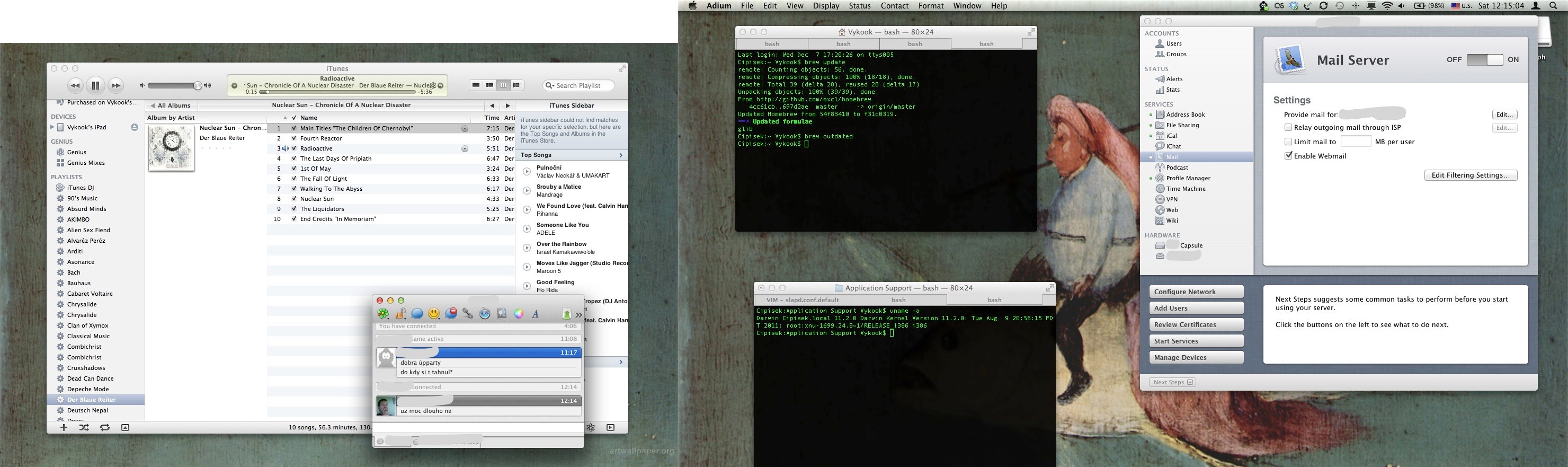Switch iTunes to grid view

503,85
